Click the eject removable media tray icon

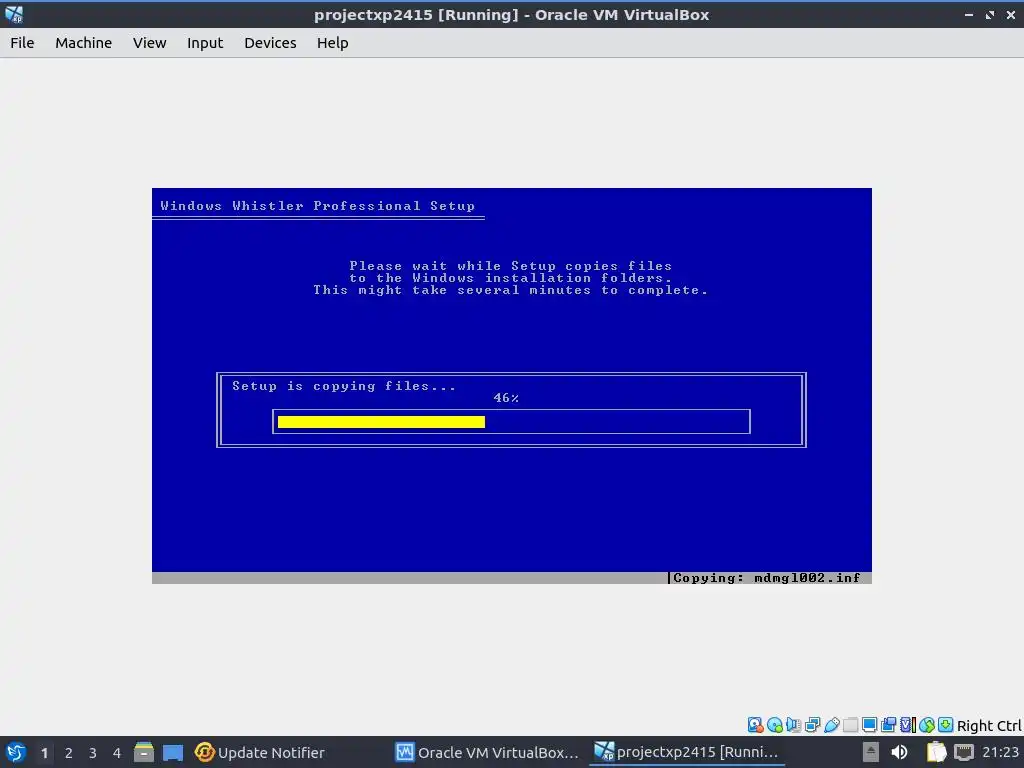tap(871, 752)
